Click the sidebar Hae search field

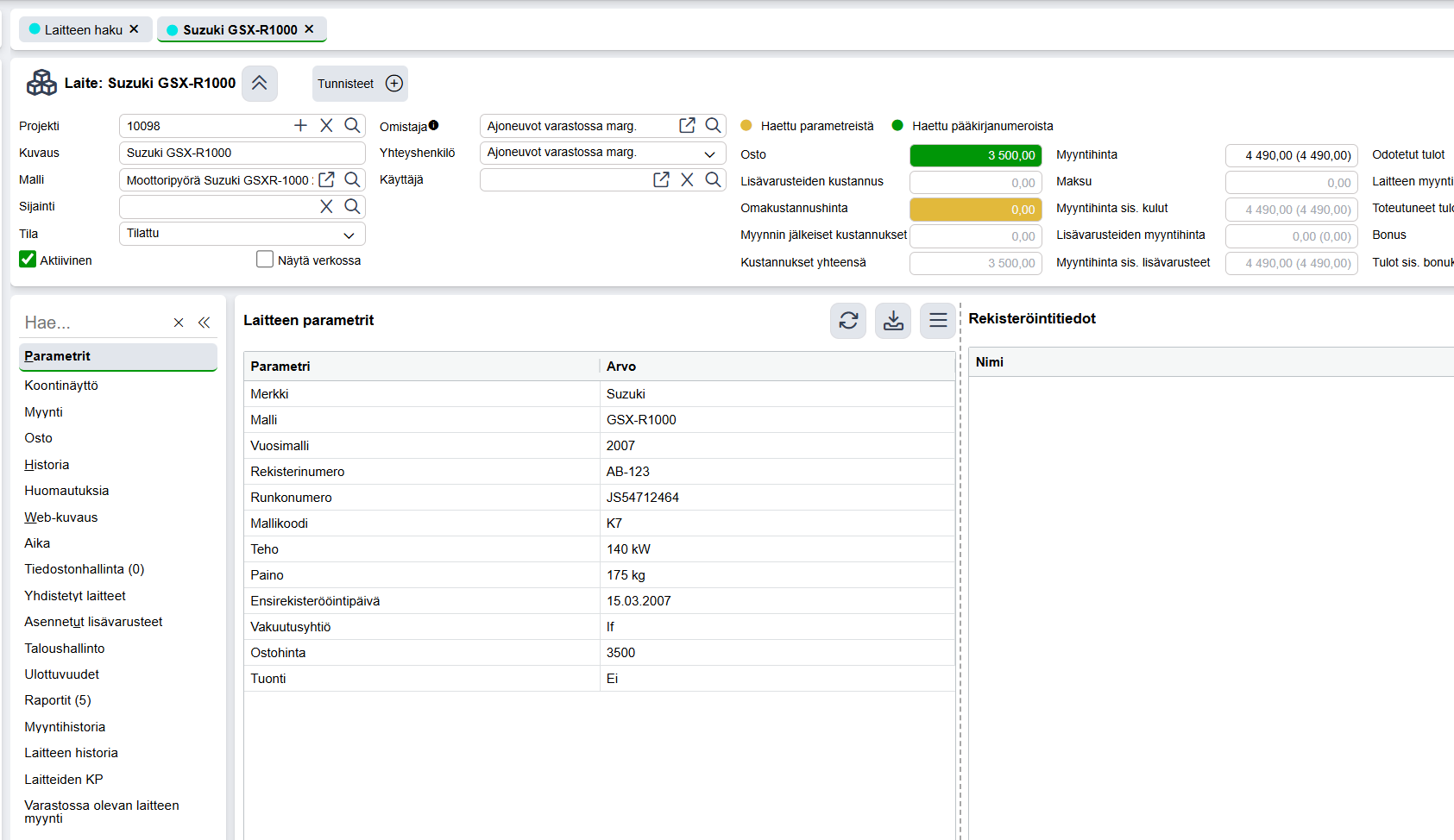click(93, 323)
